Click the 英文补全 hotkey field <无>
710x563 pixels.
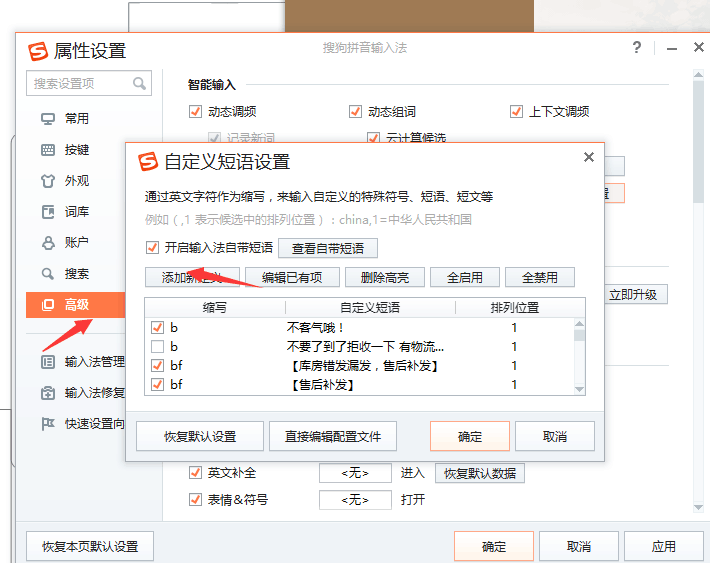(355, 473)
